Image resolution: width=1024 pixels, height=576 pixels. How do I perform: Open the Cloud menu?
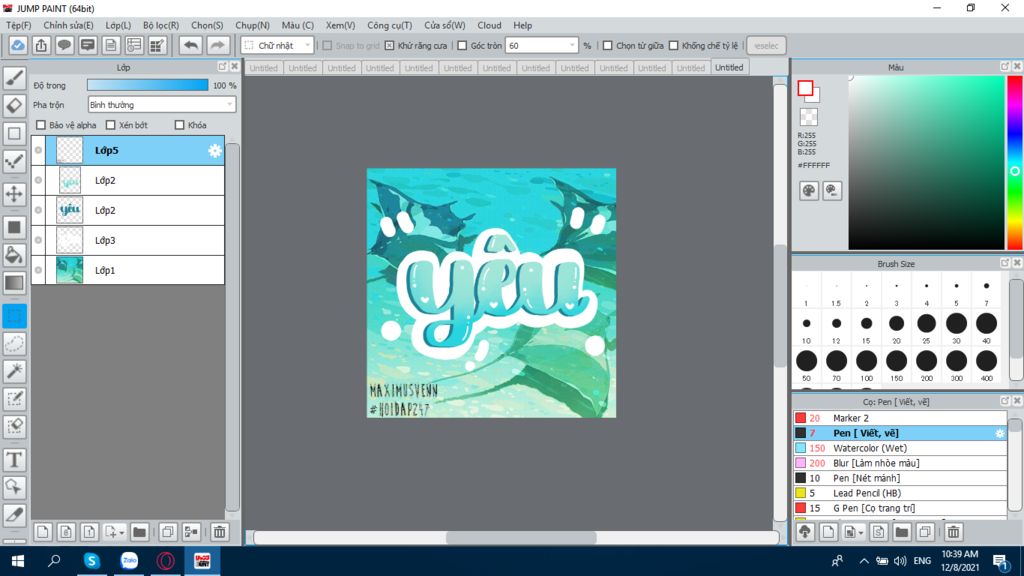coord(489,25)
